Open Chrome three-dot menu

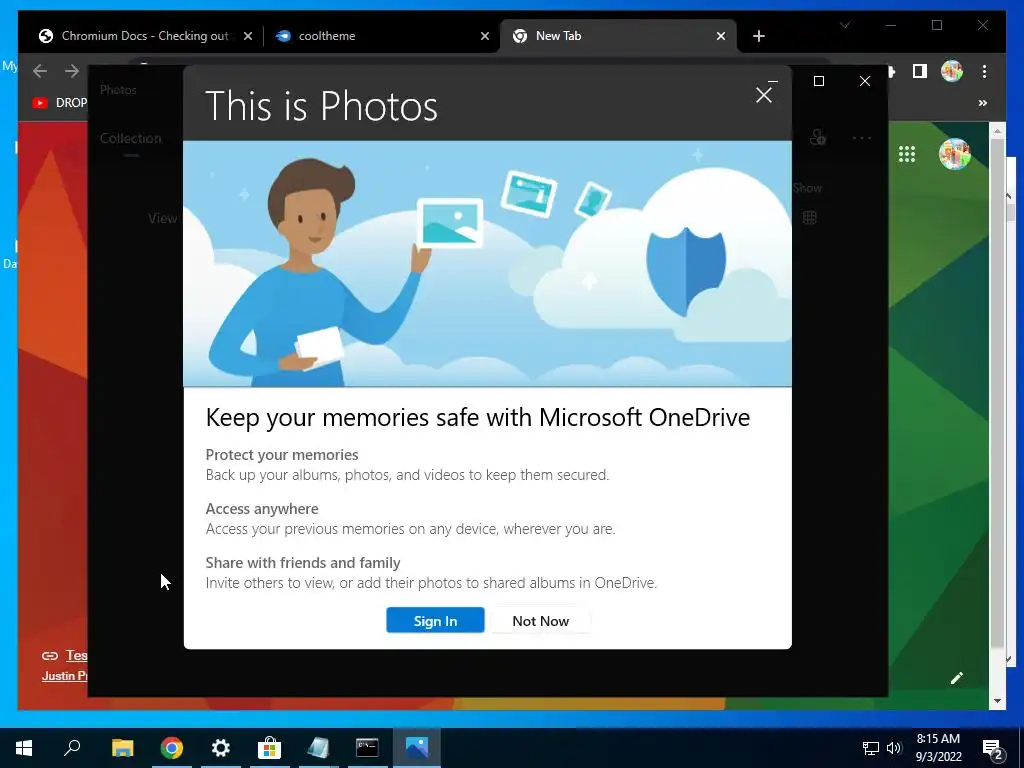click(984, 71)
